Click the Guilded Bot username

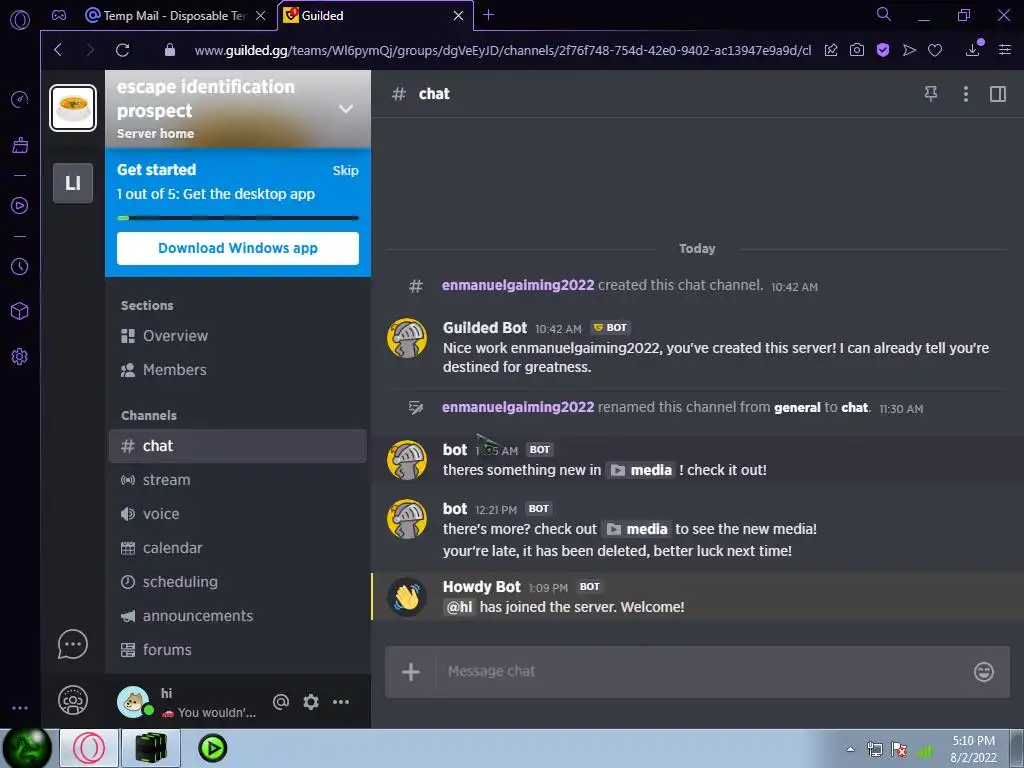click(485, 328)
